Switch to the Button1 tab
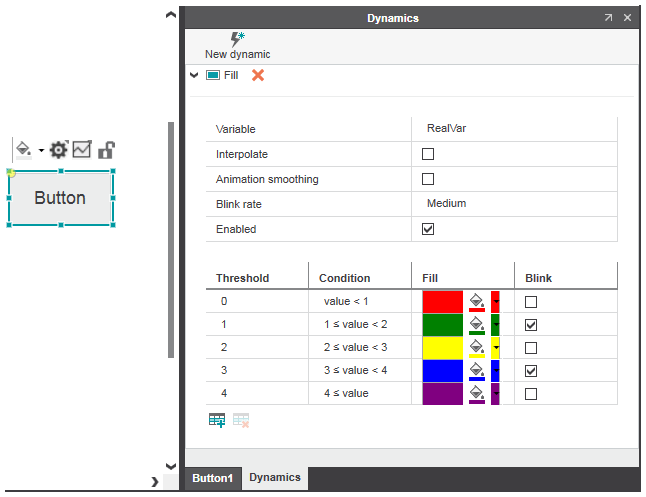Viewport: 646px width, 497px height. coord(212,478)
